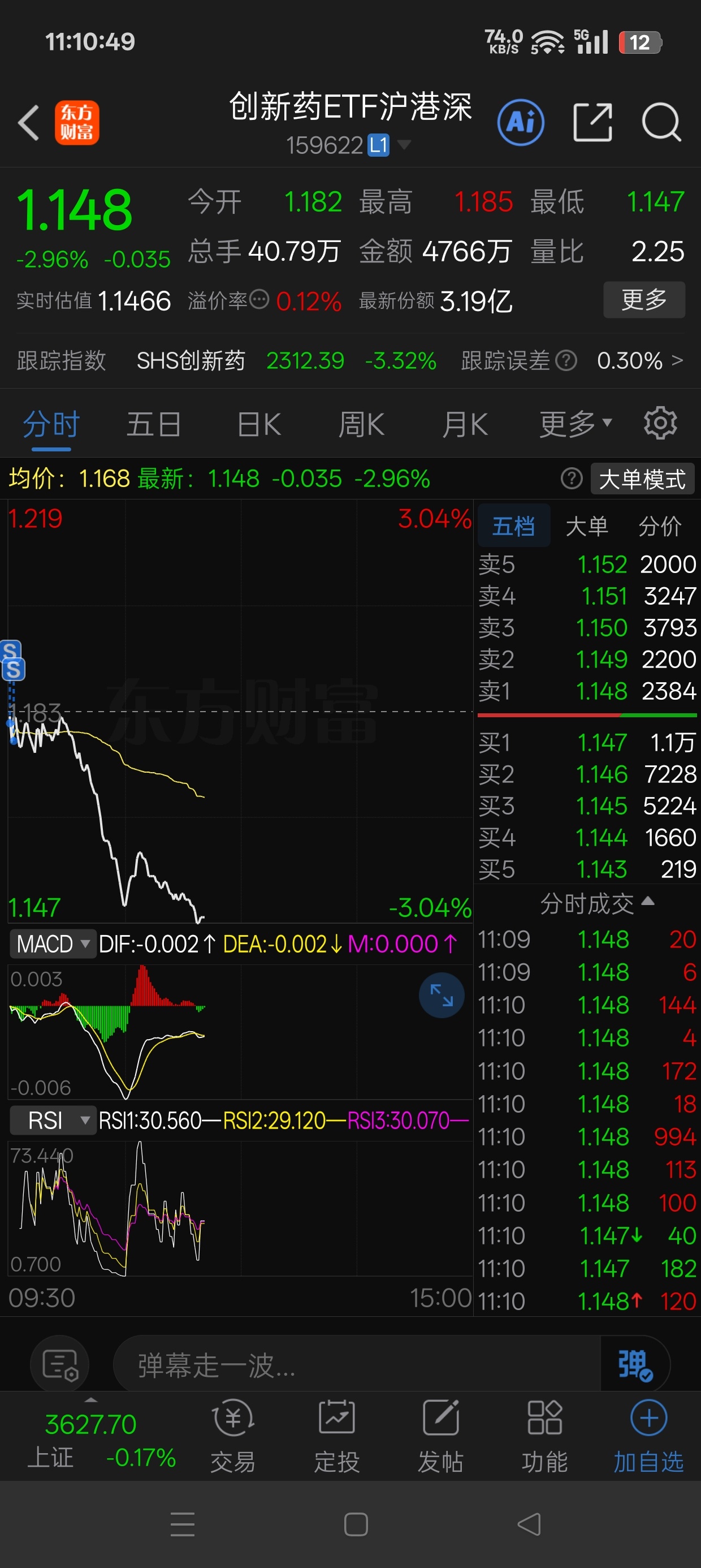
Task: Select the 大单 tab
Action: click(x=587, y=526)
